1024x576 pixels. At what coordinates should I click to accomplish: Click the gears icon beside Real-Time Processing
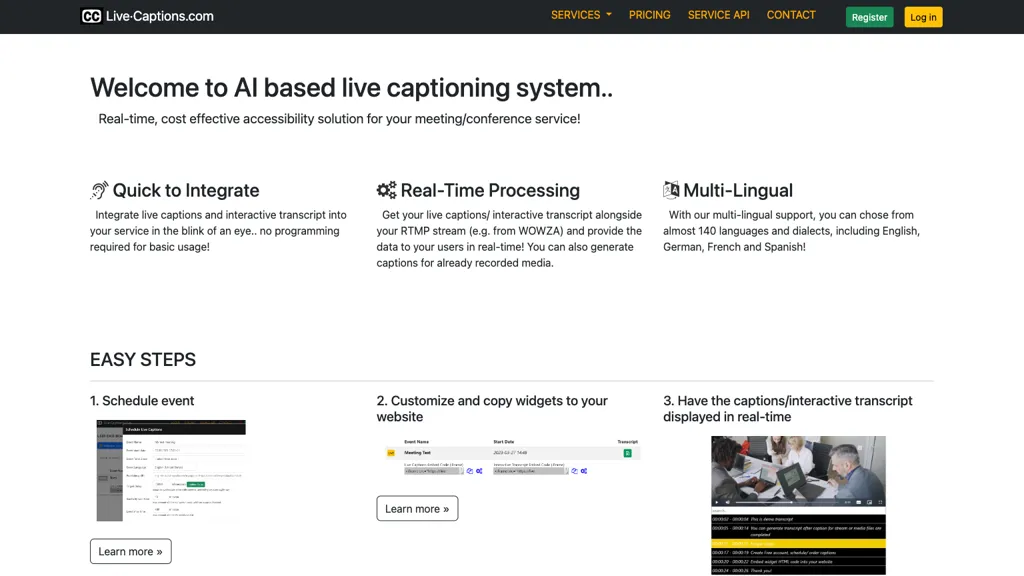coord(386,190)
